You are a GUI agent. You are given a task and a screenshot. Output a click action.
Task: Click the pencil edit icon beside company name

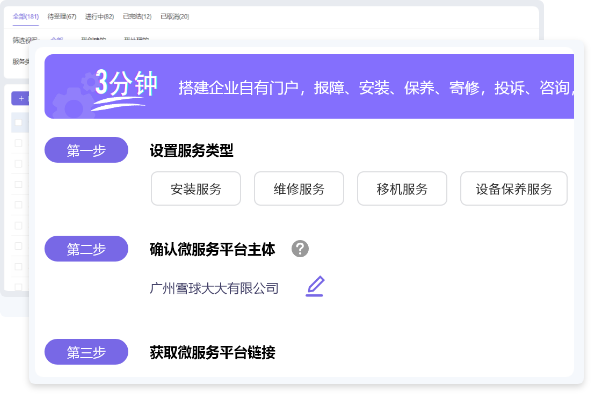315,286
